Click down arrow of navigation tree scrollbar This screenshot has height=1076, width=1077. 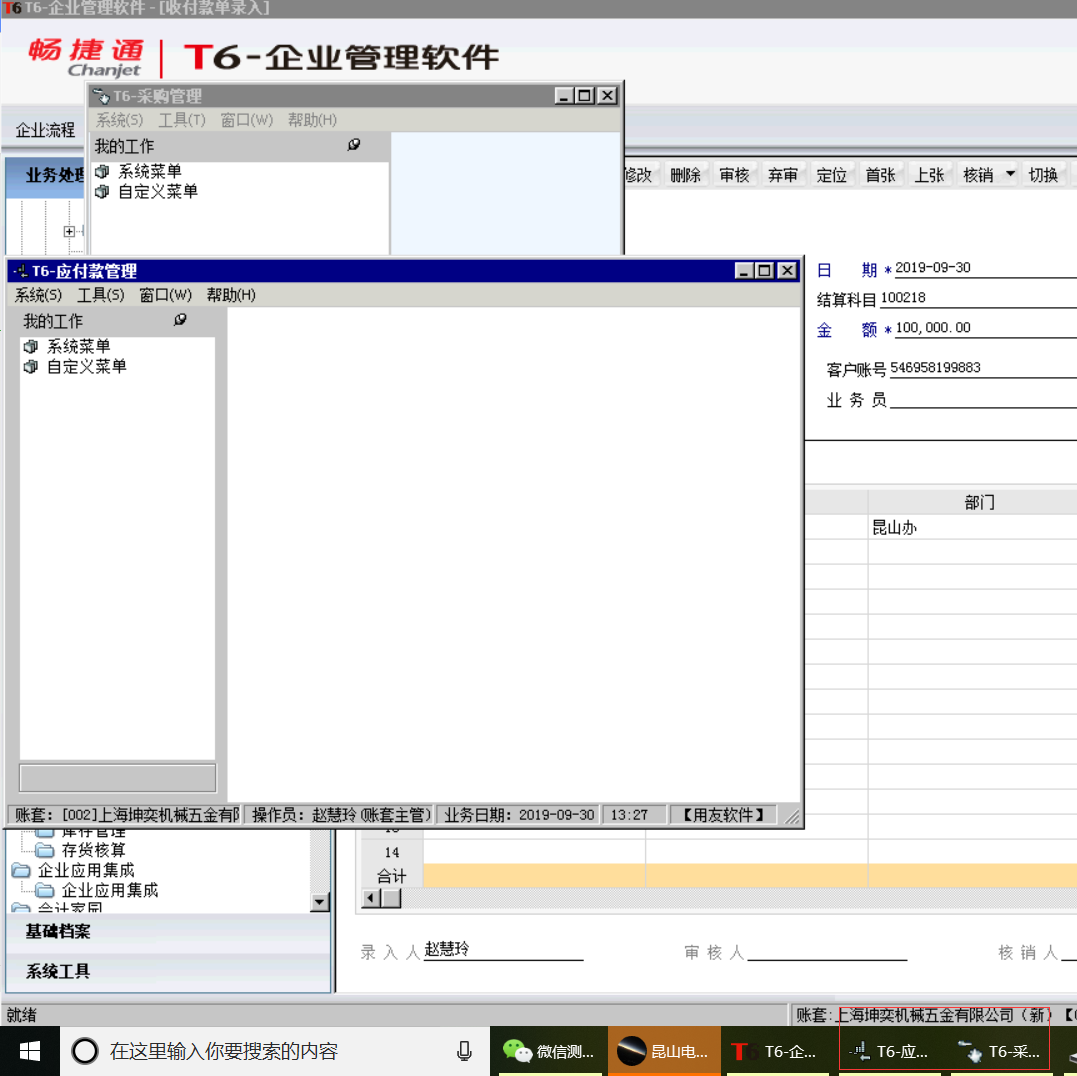tap(319, 902)
